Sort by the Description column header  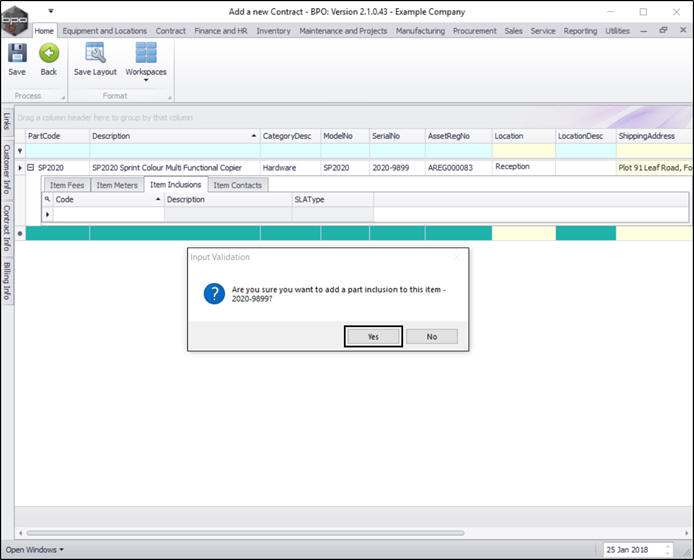pos(175,136)
